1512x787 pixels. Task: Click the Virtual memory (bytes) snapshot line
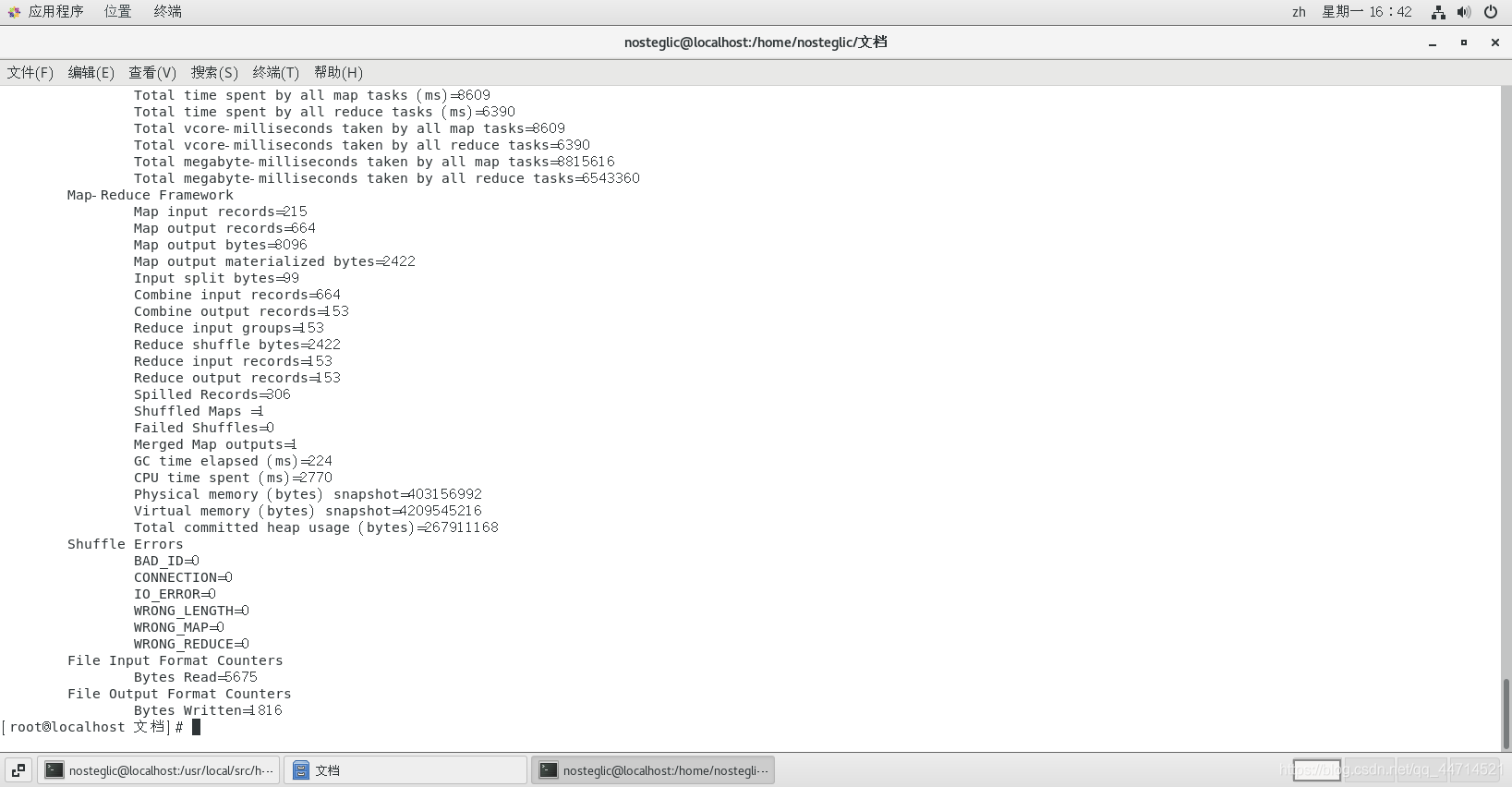click(x=308, y=511)
